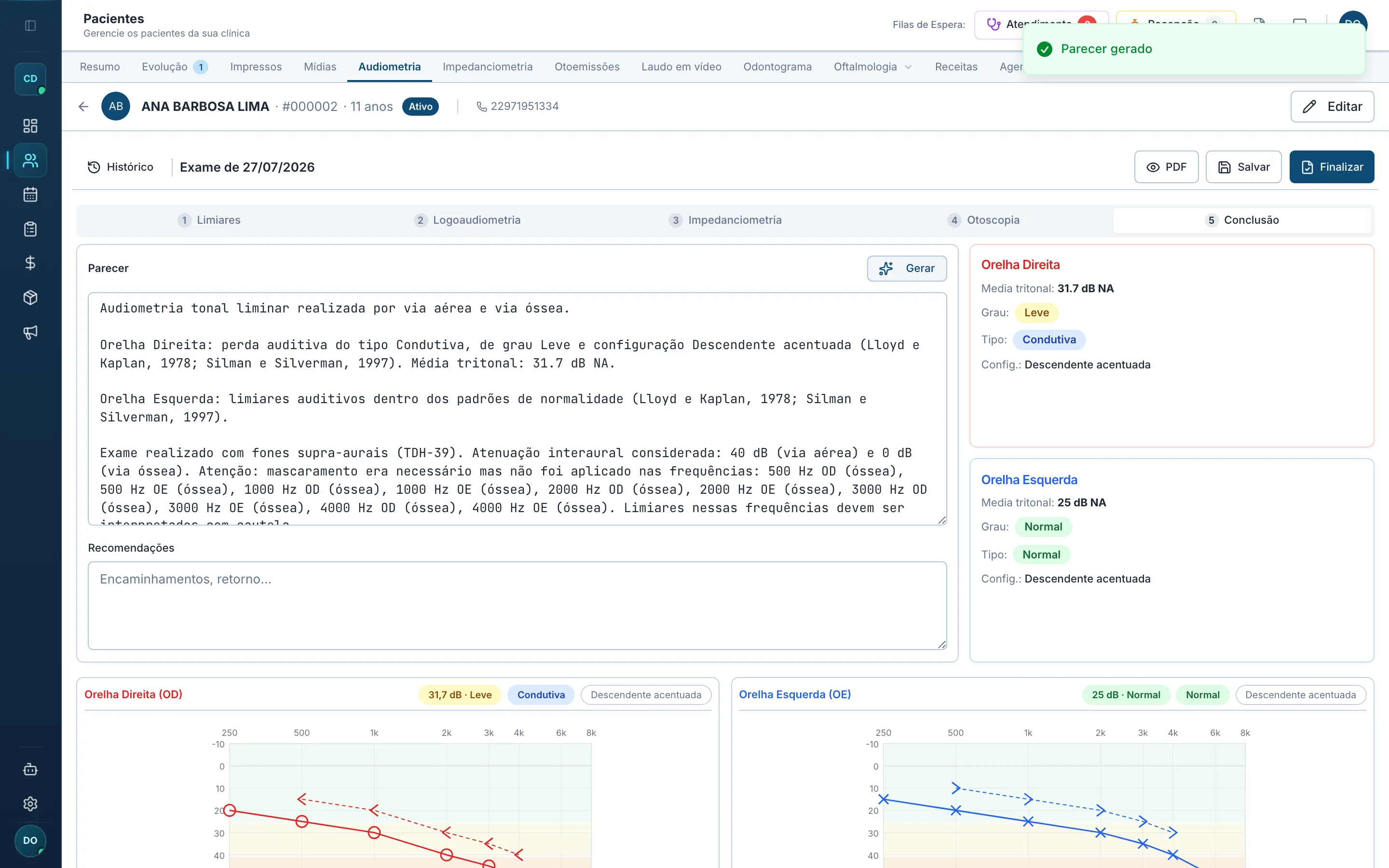This screenshot has width=1389, height=868.
Task: Click the Histórico button
Action: 121,167
